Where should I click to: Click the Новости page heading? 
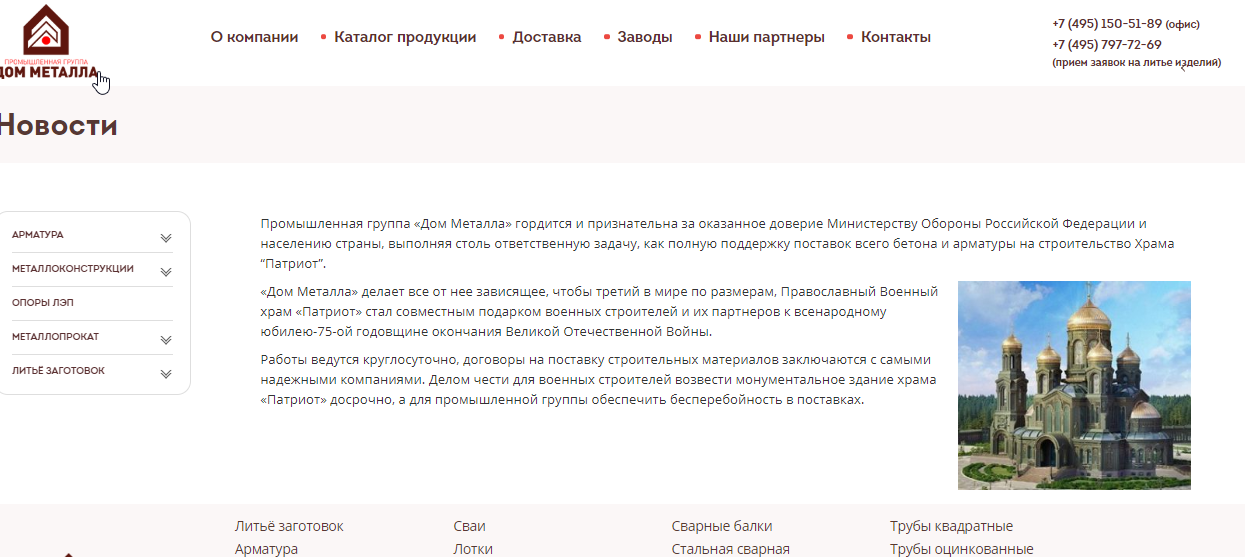58,126
